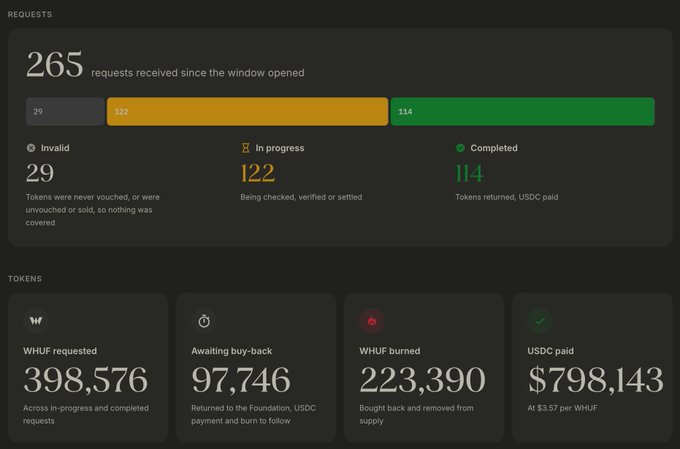The image size is (680, 449).
Task: Click the green 114 count number
Action: 469,173
